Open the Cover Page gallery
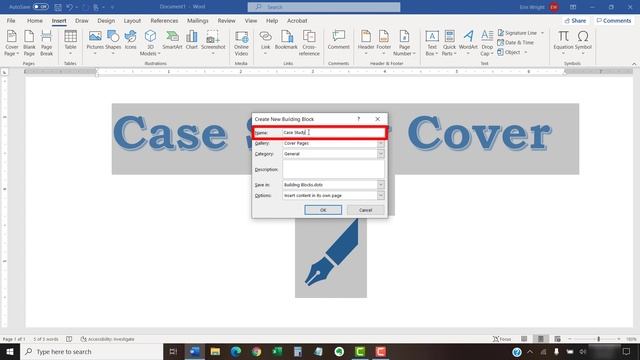 point(11,43)
